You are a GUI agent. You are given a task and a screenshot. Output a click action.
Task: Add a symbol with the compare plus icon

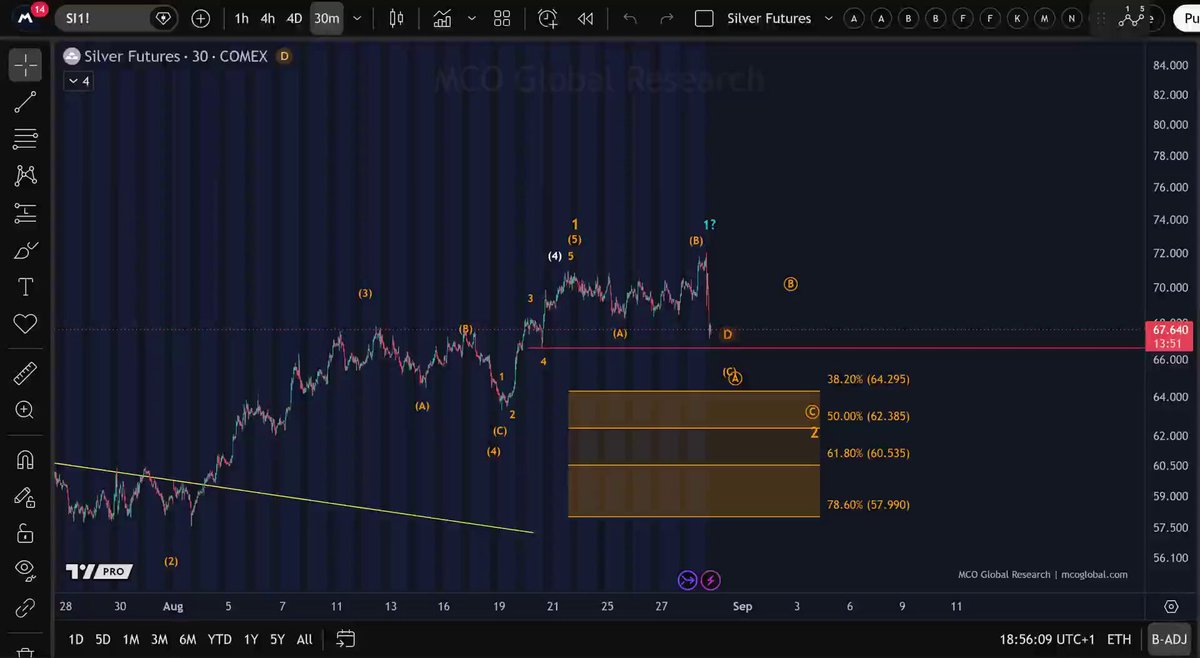201,18
